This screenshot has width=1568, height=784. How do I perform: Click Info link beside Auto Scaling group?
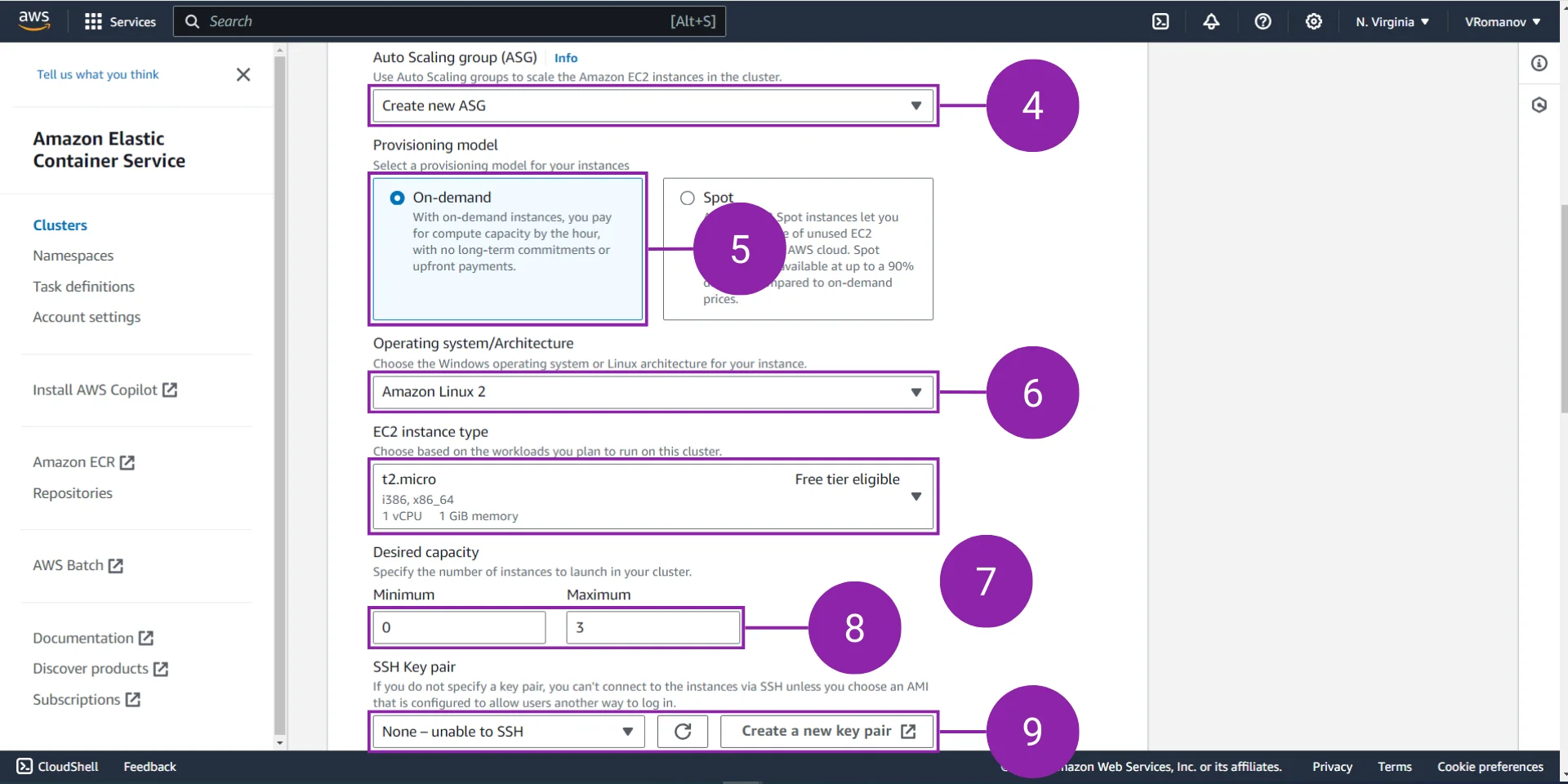(x=566, y=58)
